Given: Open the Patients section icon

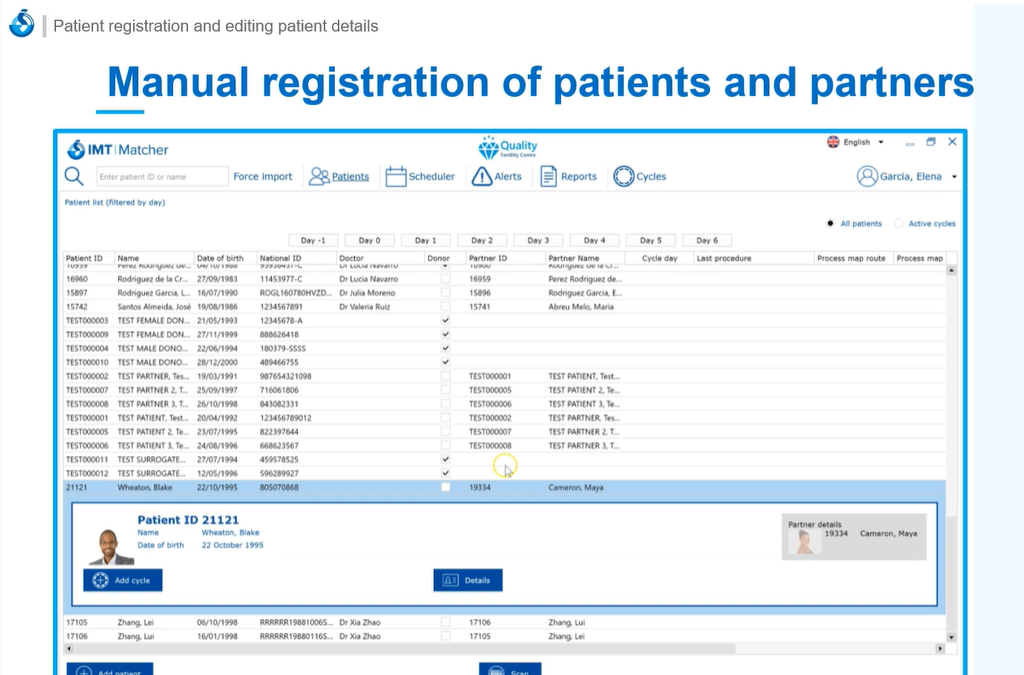Looking at the screenshot, I should [x=319, y=177].
